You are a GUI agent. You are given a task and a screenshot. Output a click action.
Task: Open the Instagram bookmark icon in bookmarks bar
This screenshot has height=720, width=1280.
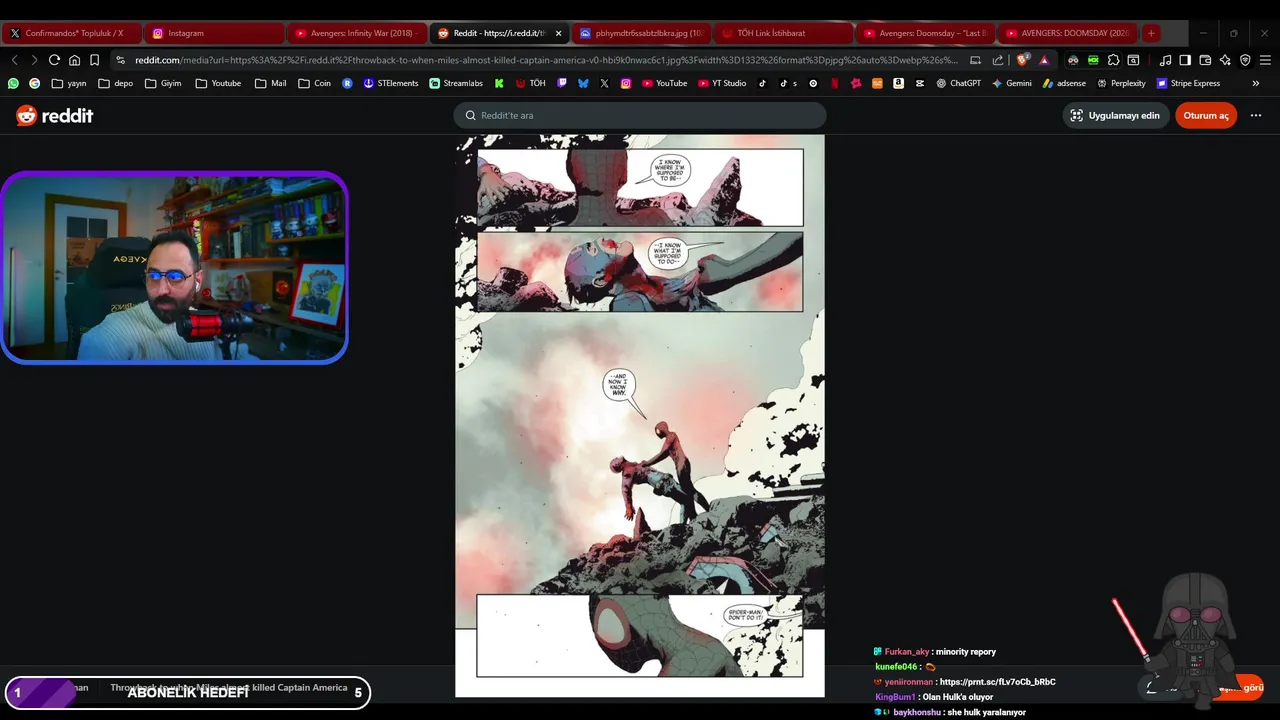point(626,83)
